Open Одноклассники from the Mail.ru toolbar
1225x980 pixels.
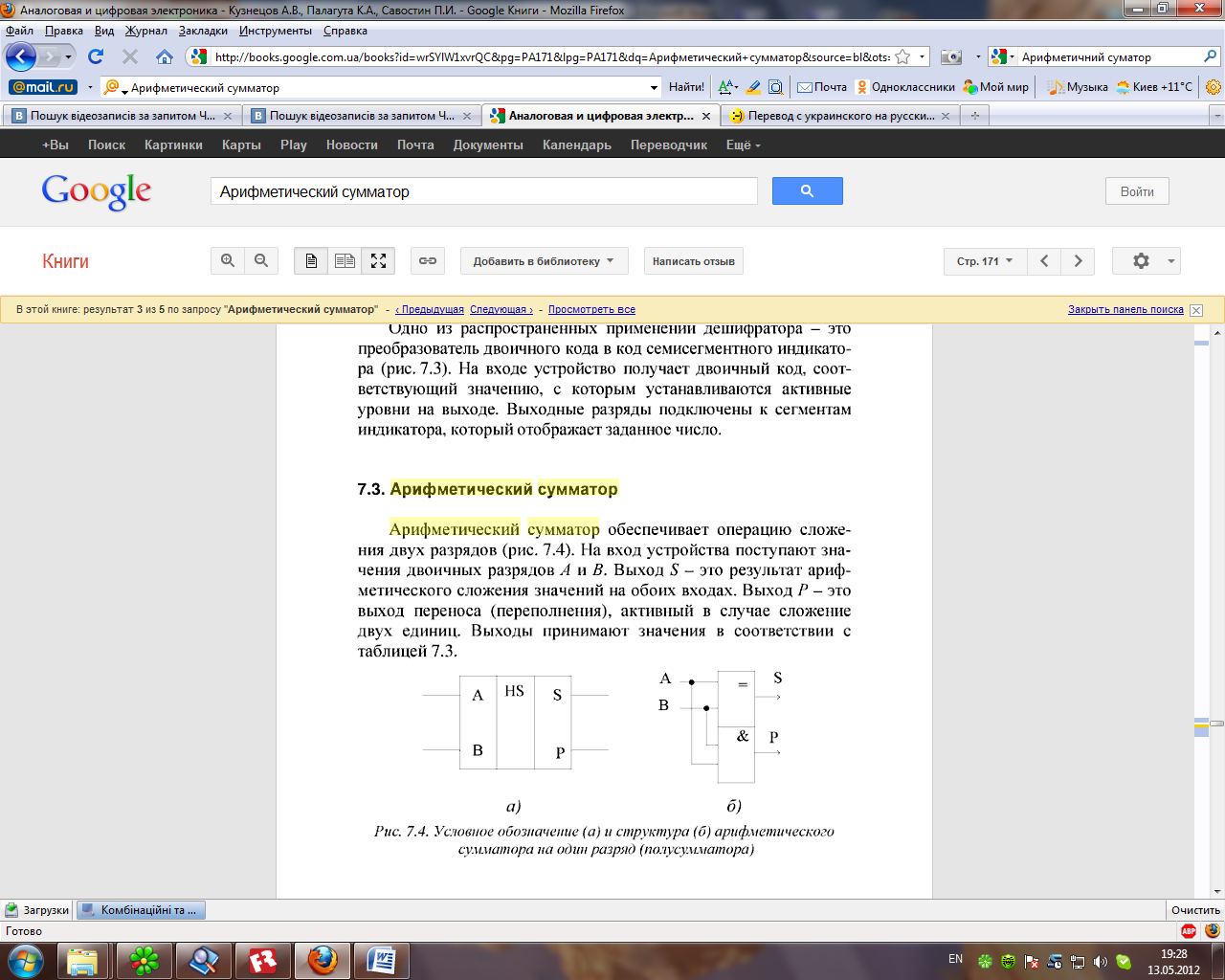pos(905,87)
